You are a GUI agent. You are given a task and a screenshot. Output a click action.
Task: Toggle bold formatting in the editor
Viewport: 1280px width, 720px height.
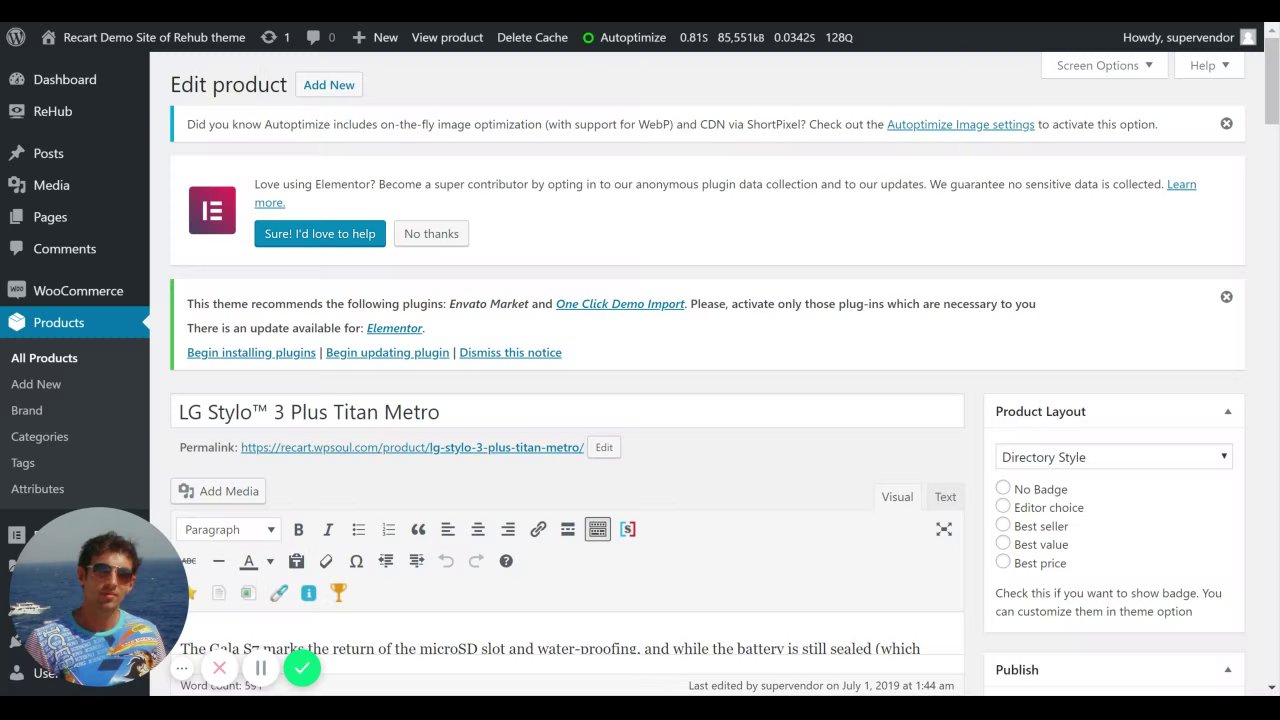point(298,529)
